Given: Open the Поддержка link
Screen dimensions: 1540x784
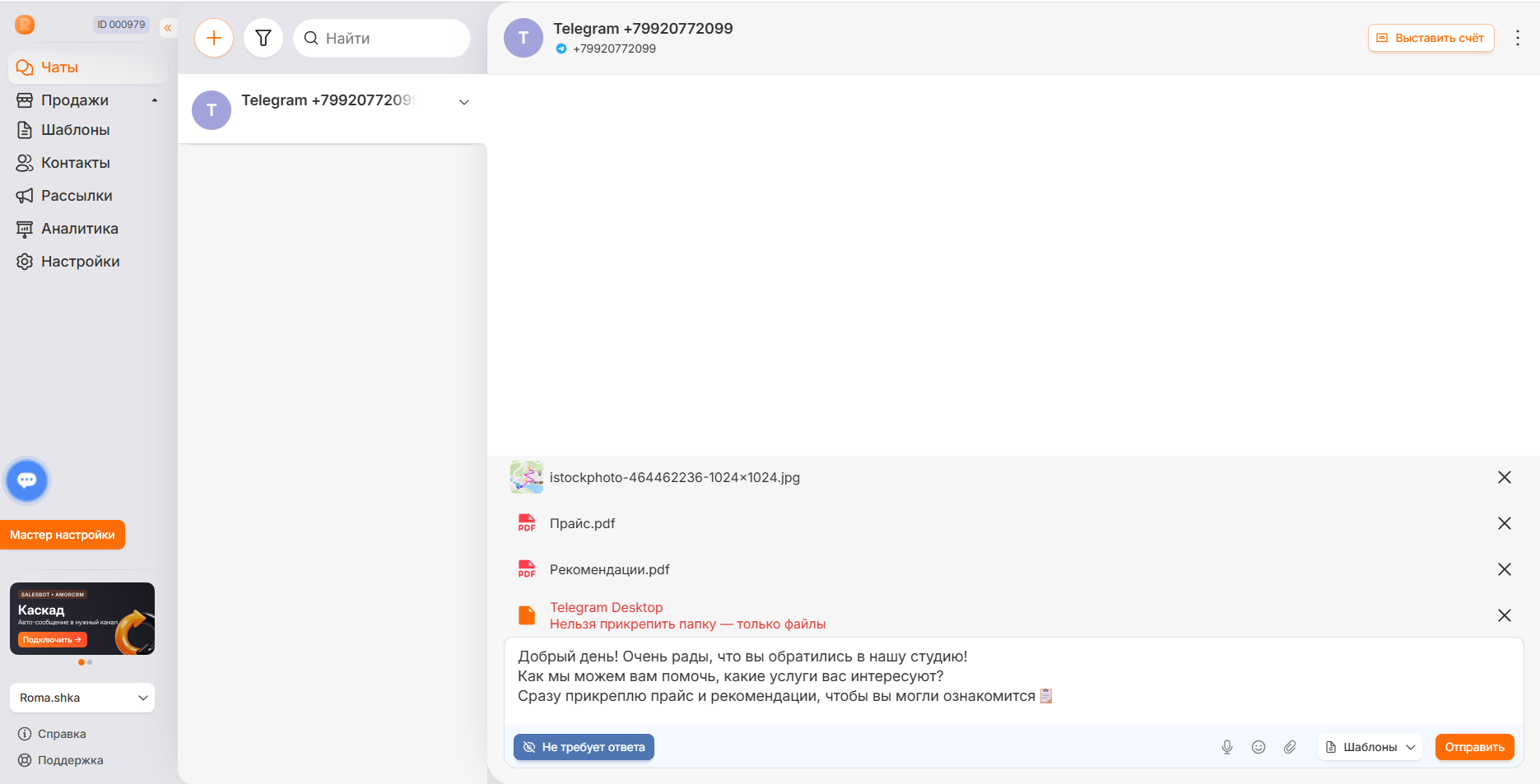Looking at the screenshot, I should [x=61, y=760].
